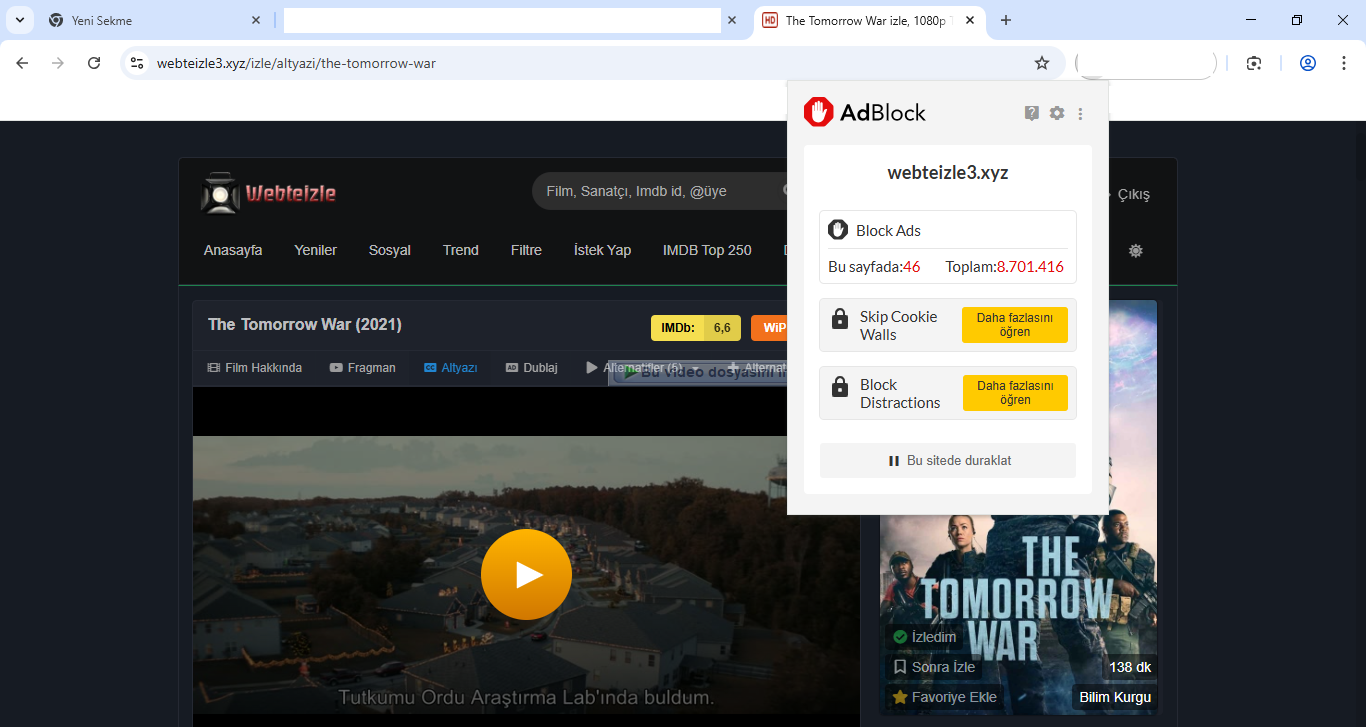Open Yeniler menu item
Image resolution: width=1366 pixels, height=727 pixels.
316,250
